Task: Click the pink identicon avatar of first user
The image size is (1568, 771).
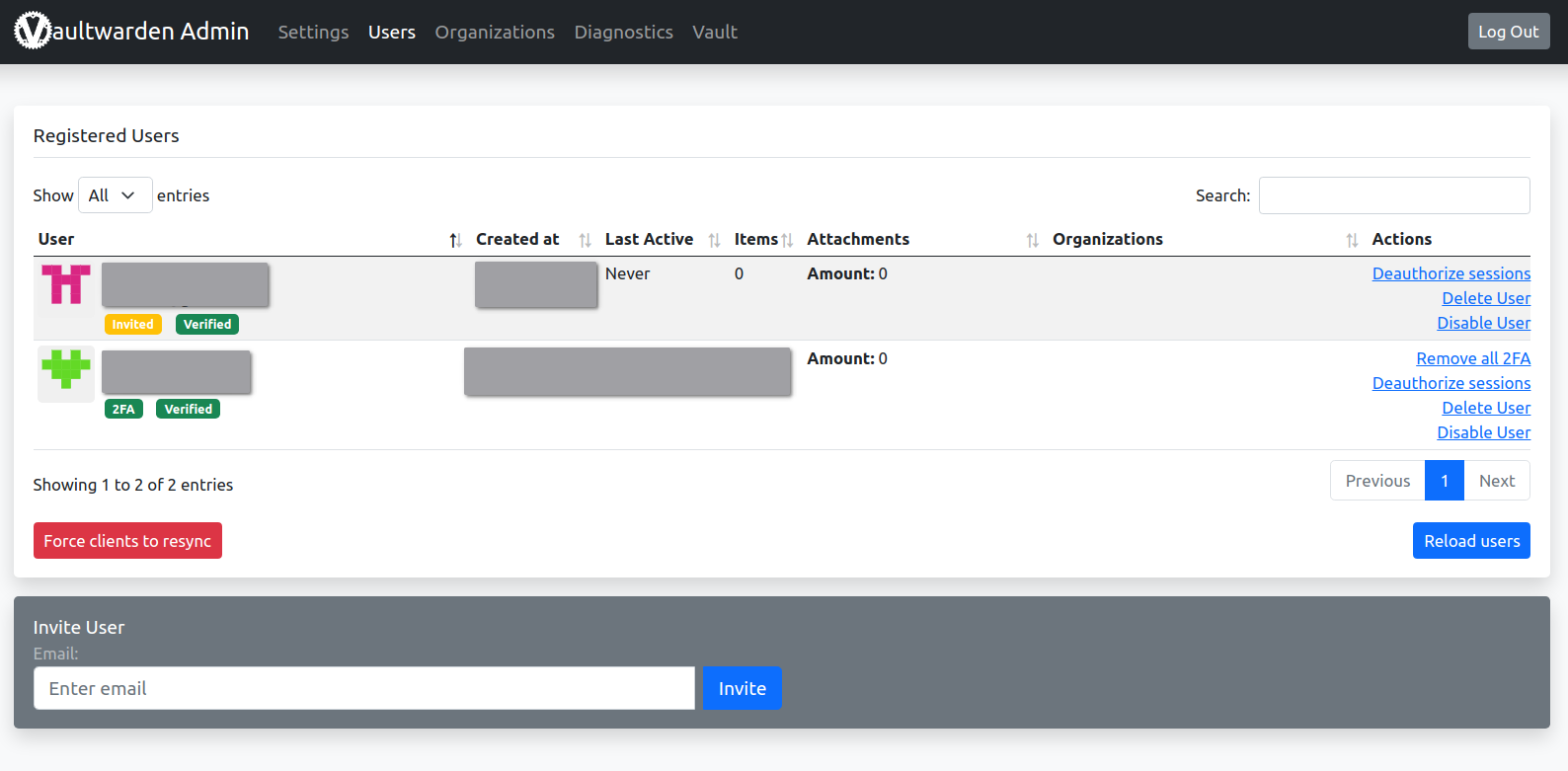Action: [x=66, y=285]
